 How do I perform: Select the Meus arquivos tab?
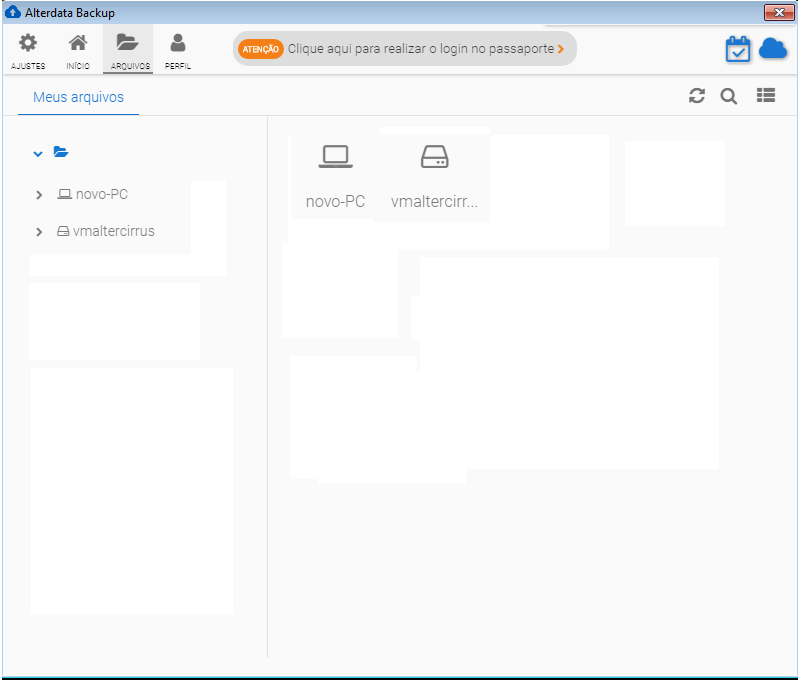pos(78,97)
